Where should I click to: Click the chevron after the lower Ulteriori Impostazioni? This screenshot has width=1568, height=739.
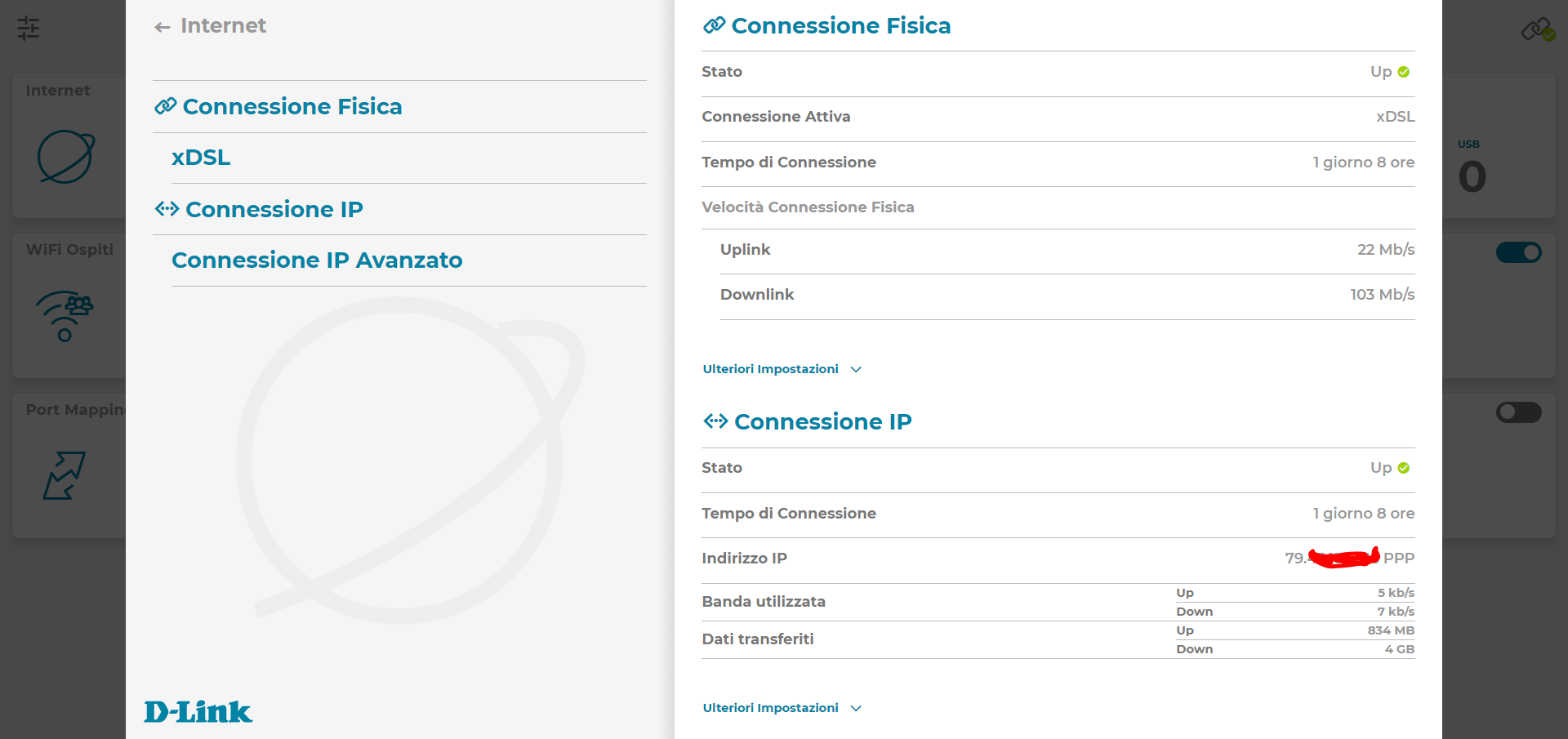pos(856,708)
